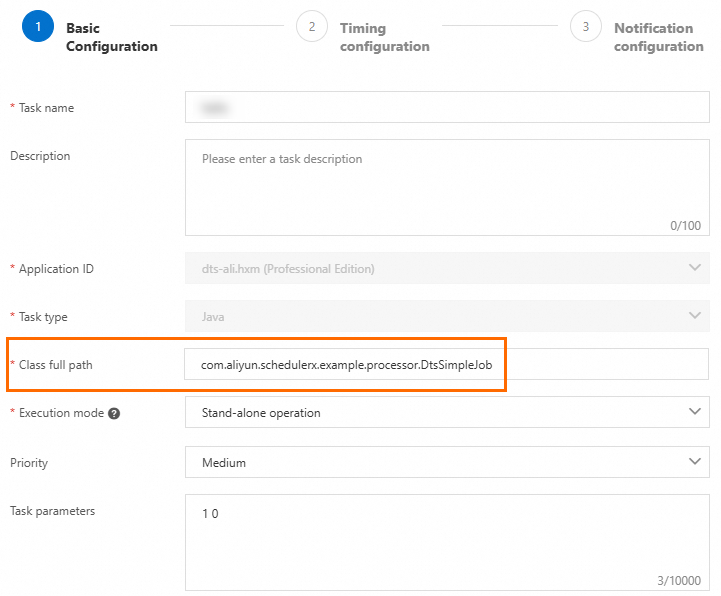Open the Medium priority dropdown
This screenshot has width=721, height=596.
point(447,462)
